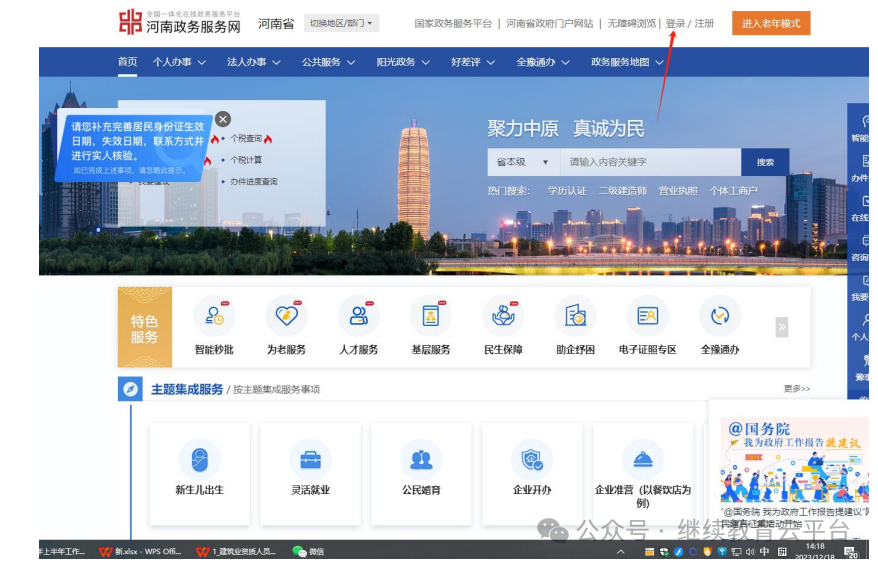Open the 办件进度查询 quick link
Viewport: 878px width, 565px height.
254,181
